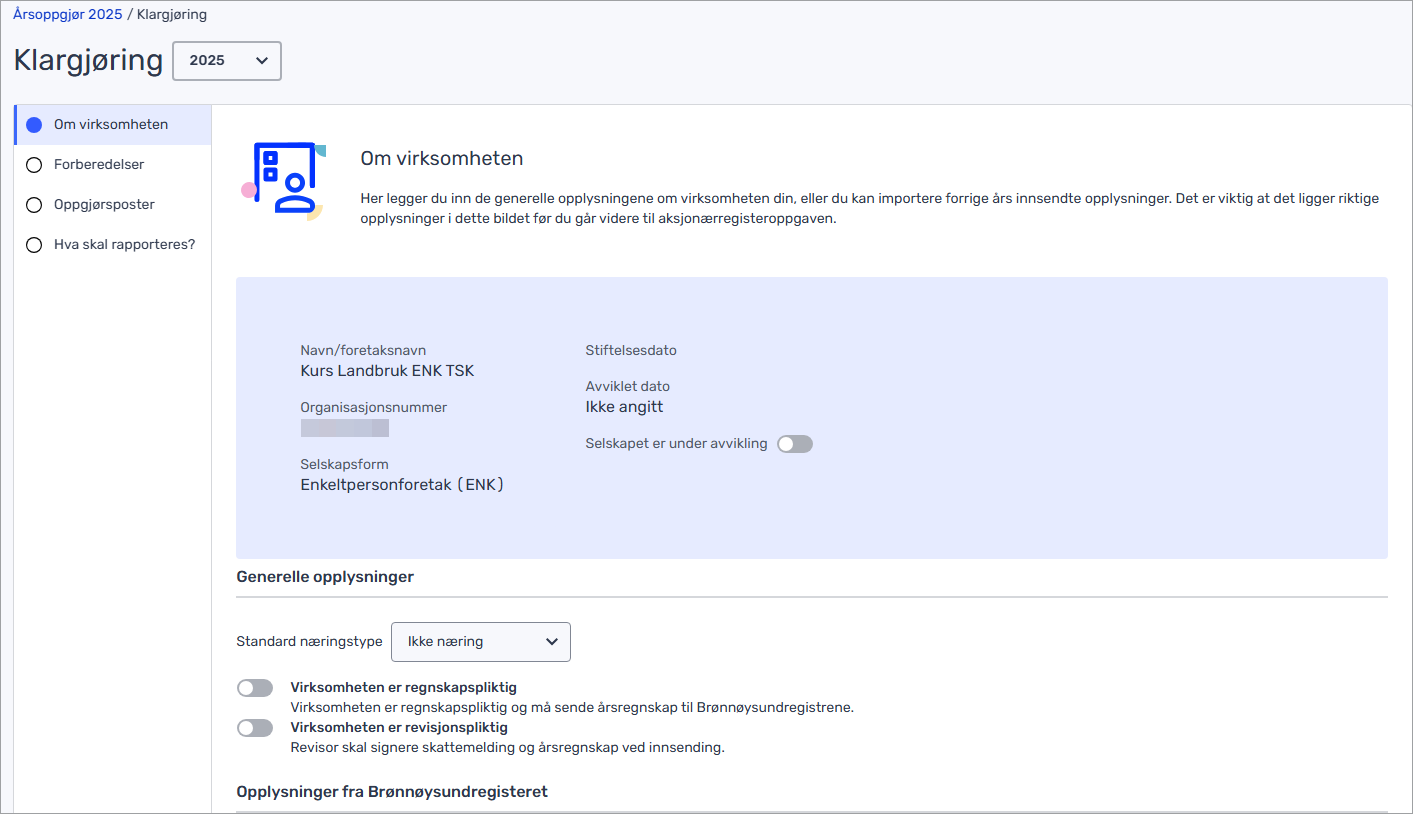Enable Virksomheten er regnskapspliktig switch

[x=255, y=688]
